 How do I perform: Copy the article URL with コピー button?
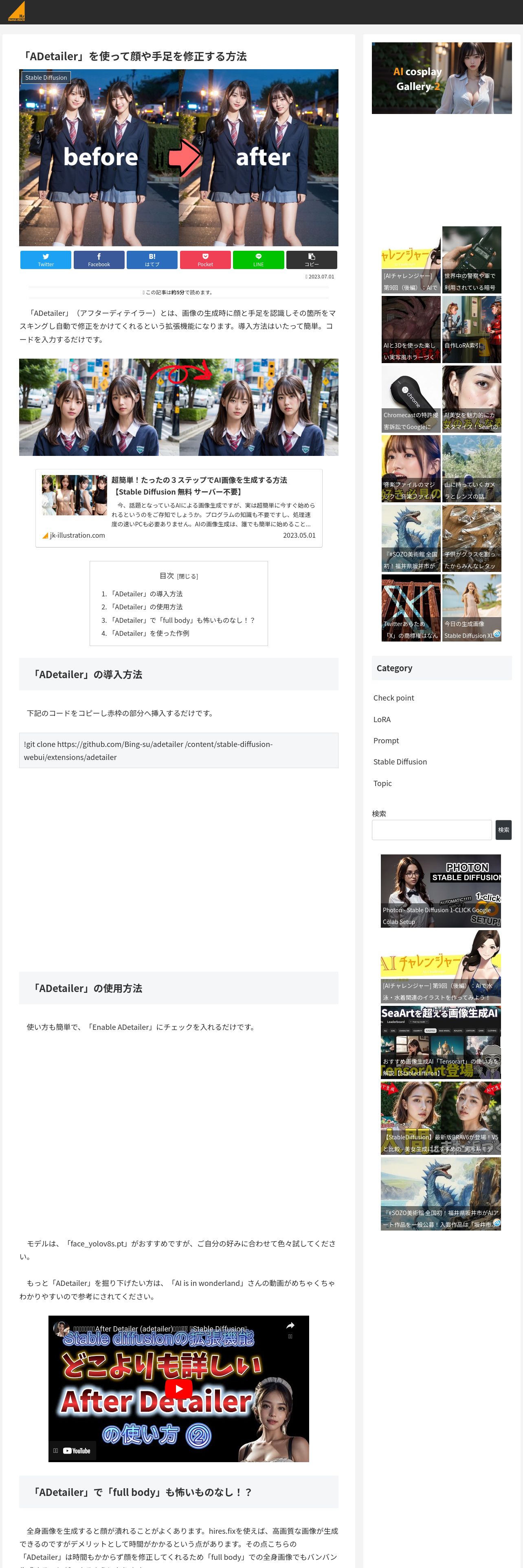point(312,260)
